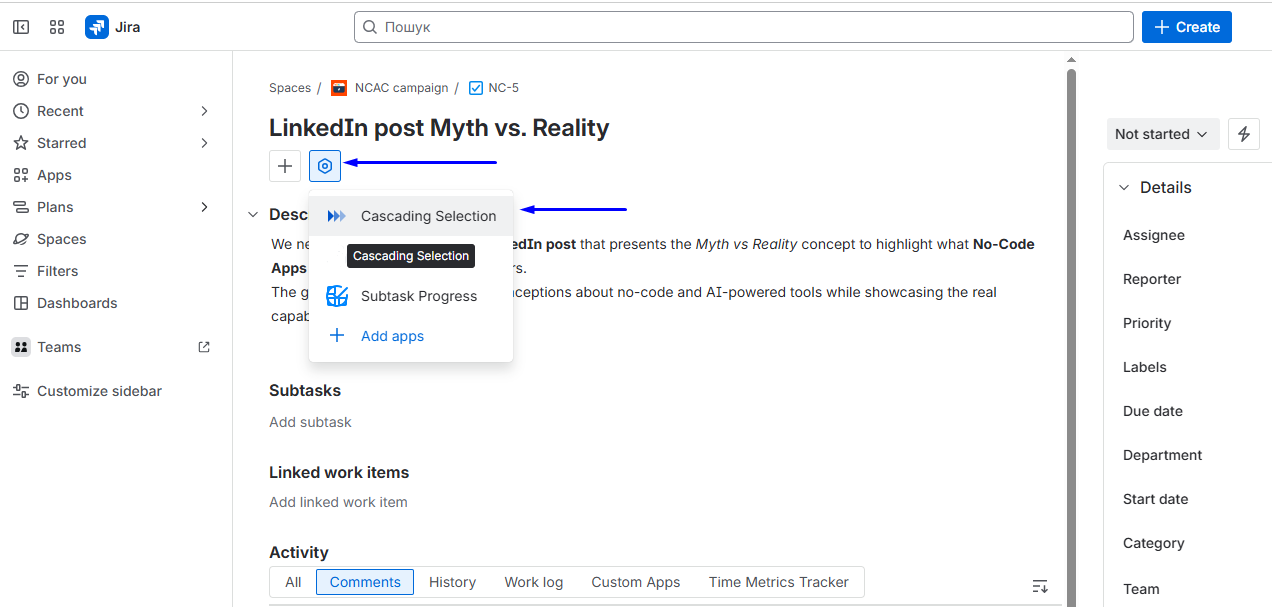Viewport: 1272px width, 607px height.
Task: Click the hexagon apps icon button
Action: click(325, 166)
